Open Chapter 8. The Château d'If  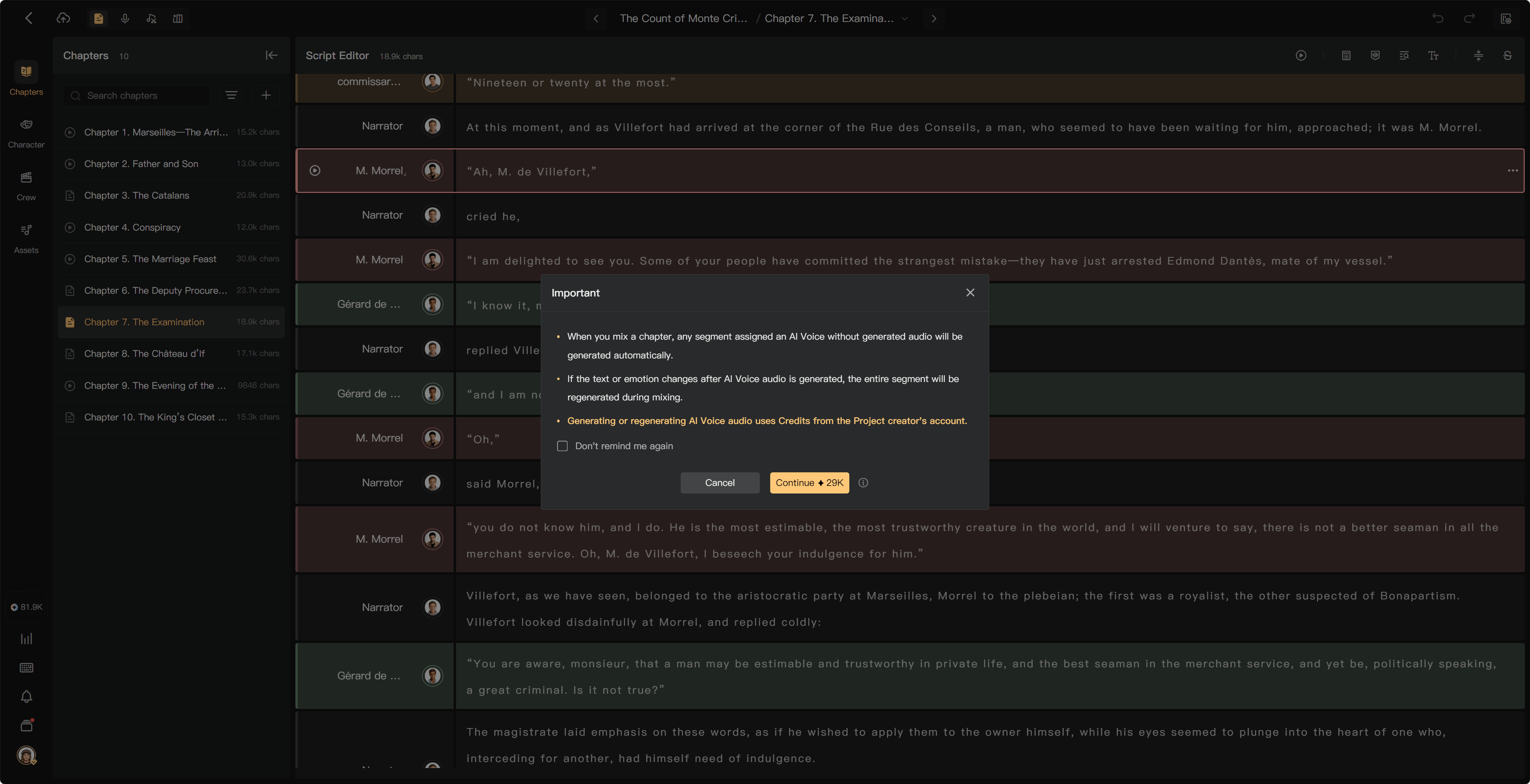click(171, 353)
